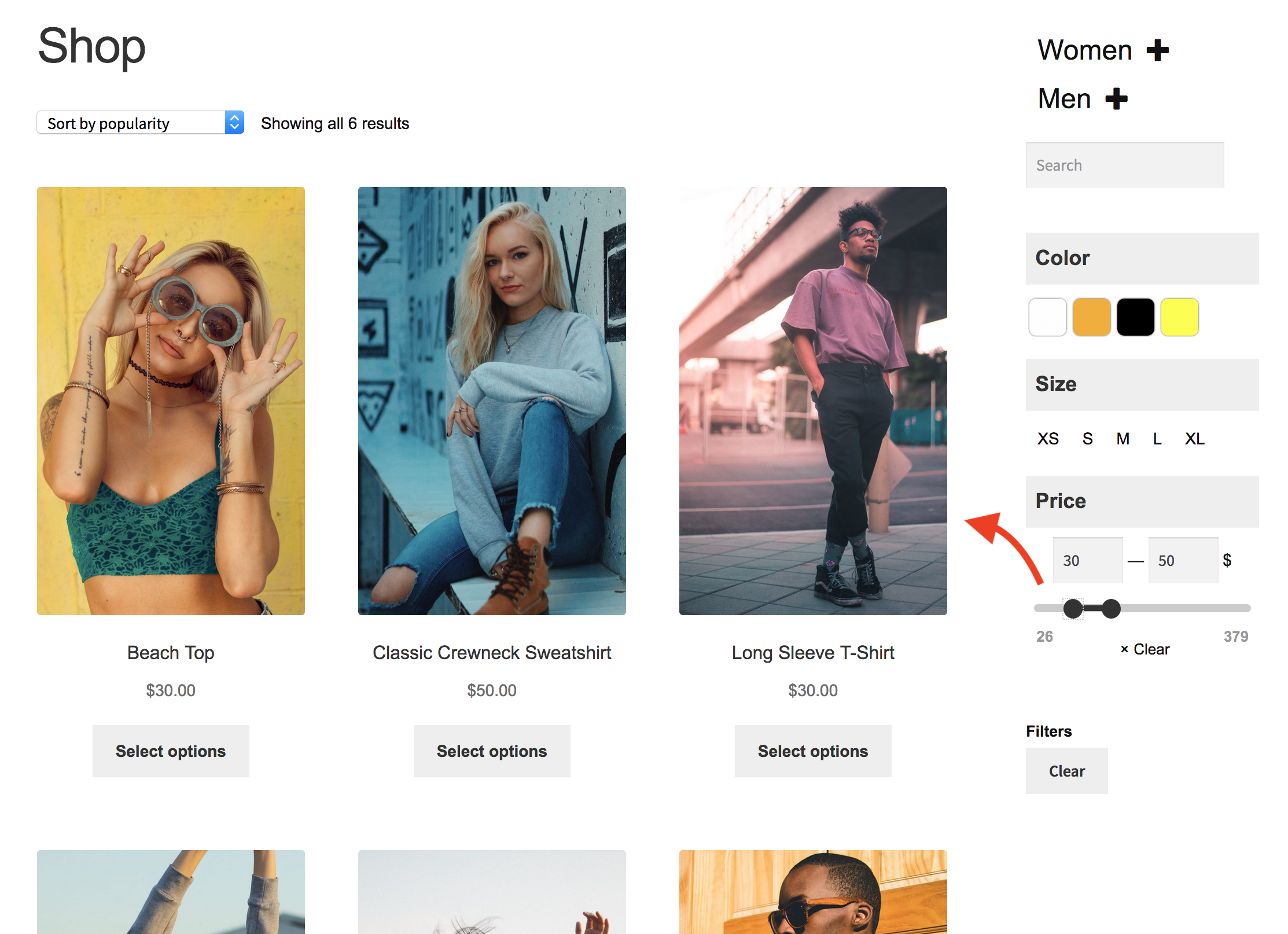Screen dimensions: 1288x934
Task: Click the maximum price input box
Action: [x=1182, y=560]
